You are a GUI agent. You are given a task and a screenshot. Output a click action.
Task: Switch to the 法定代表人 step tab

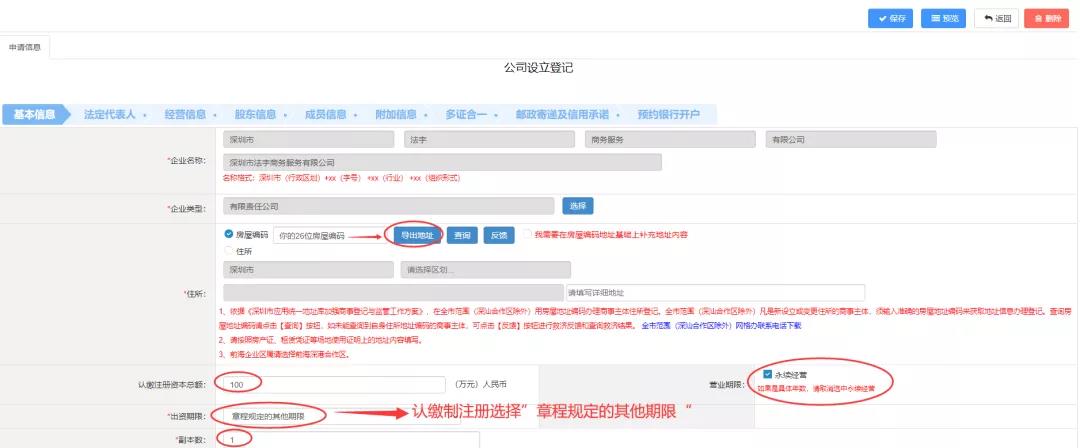[110, 114]
